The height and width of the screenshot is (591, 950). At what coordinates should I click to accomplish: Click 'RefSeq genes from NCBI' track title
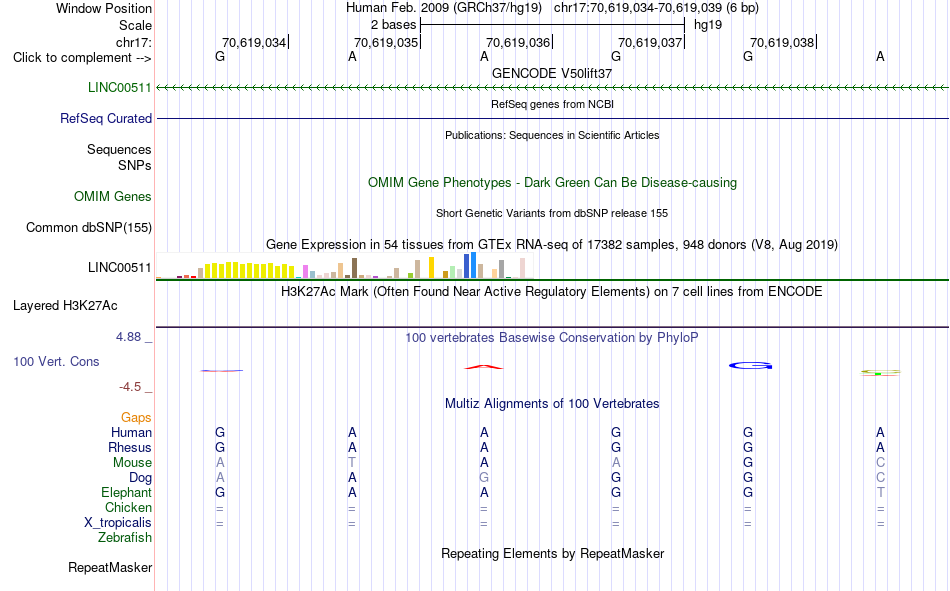pyautogui.click(x=552, y=104)
